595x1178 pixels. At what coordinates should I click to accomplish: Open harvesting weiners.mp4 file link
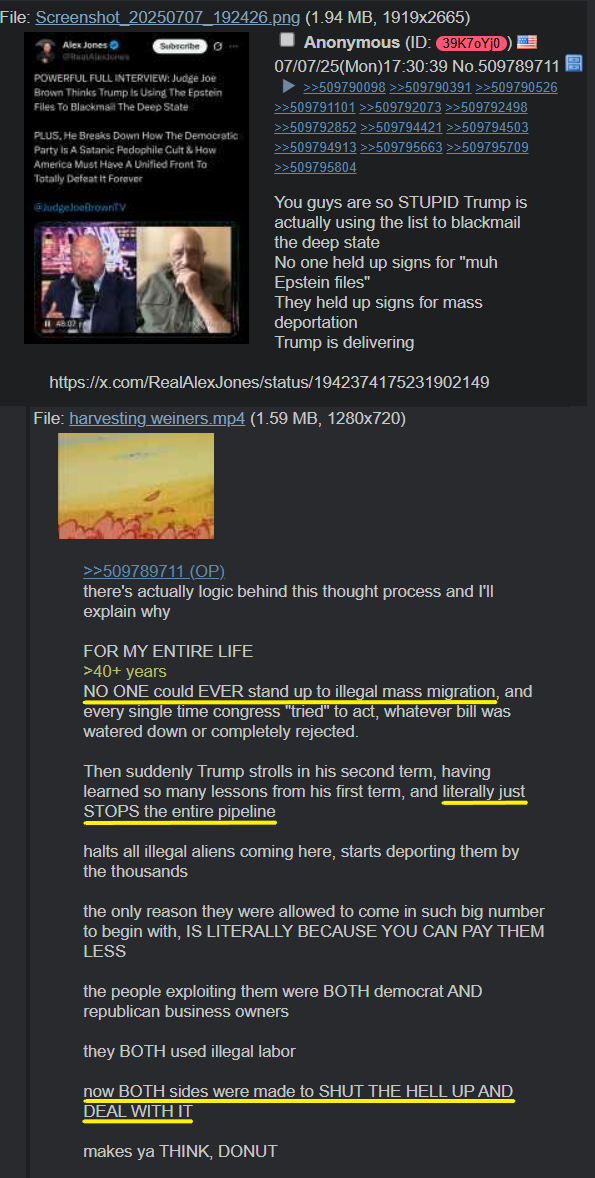[157, 418]
